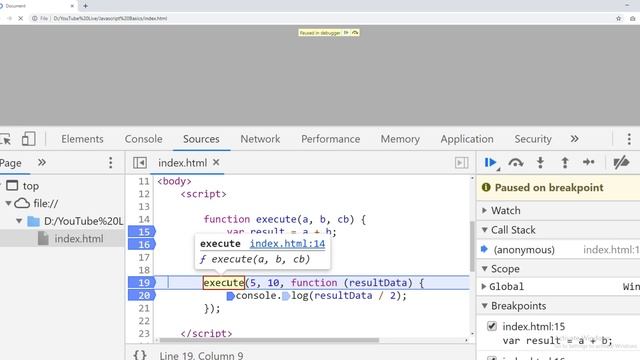Collapse the file:// tree node
Viewport: 640px width, 360px height.
tap(8, 203)
